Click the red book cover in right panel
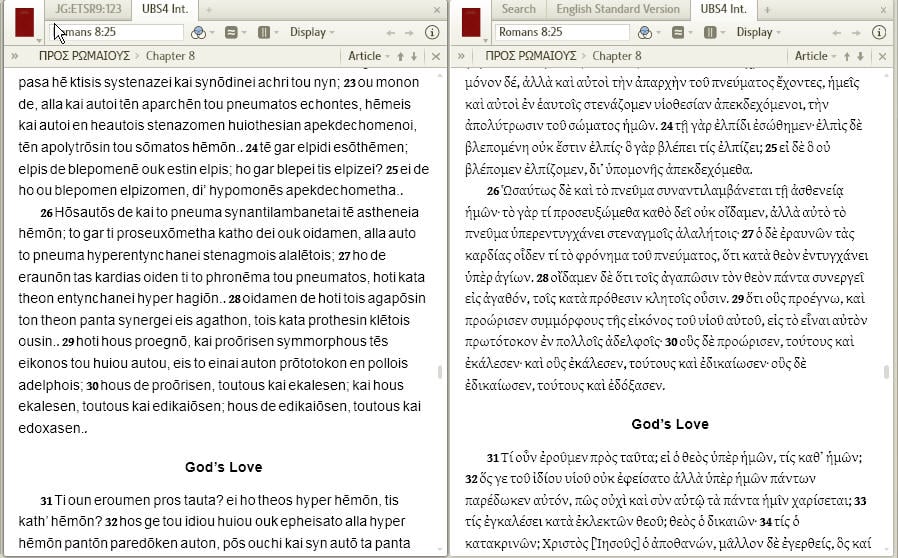 tap(471, 22)
